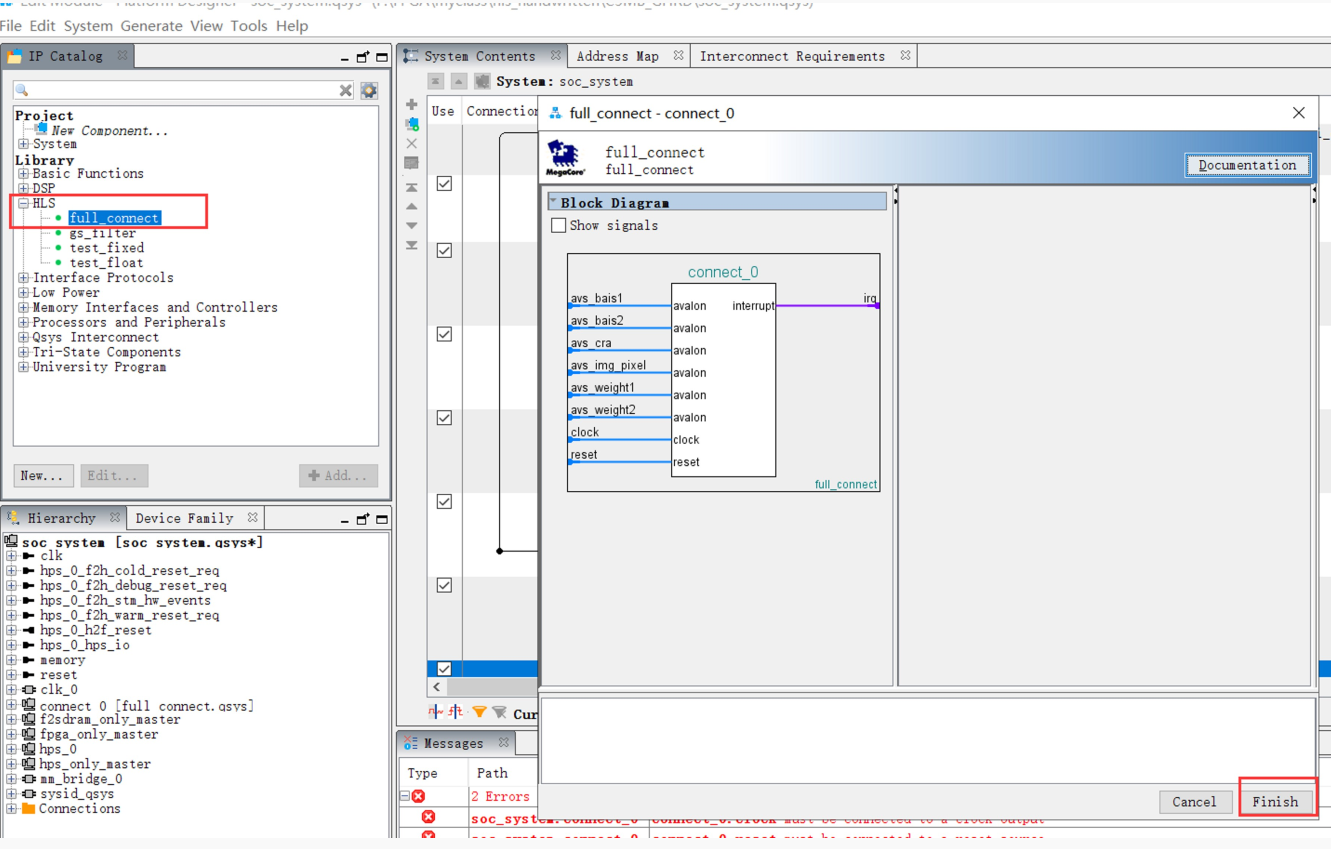Viewport: 1331px width, 849px height.
Task: Open the Generate menu
Action: click(x=151, y=26)
